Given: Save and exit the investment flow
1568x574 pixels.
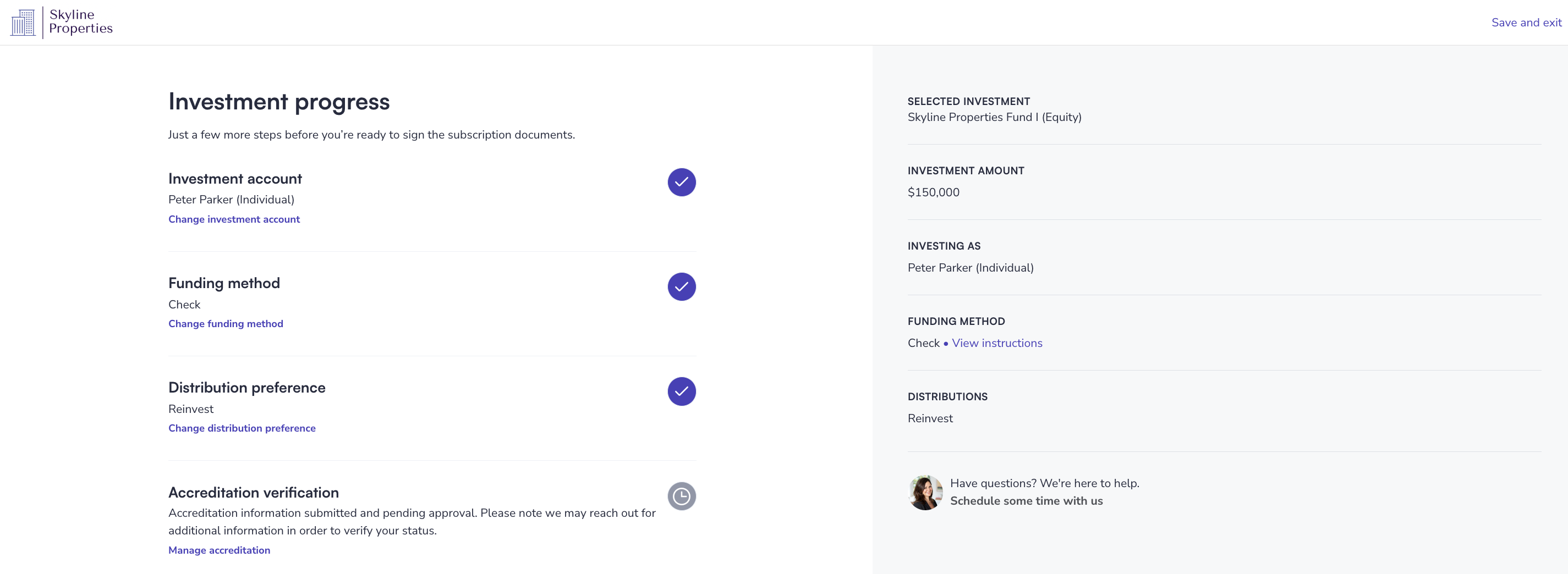Looking at the screenshot, I should (1526, 23).
